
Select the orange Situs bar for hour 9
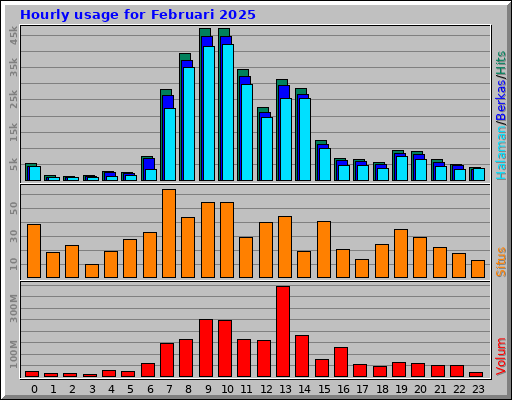click(208, 240)
